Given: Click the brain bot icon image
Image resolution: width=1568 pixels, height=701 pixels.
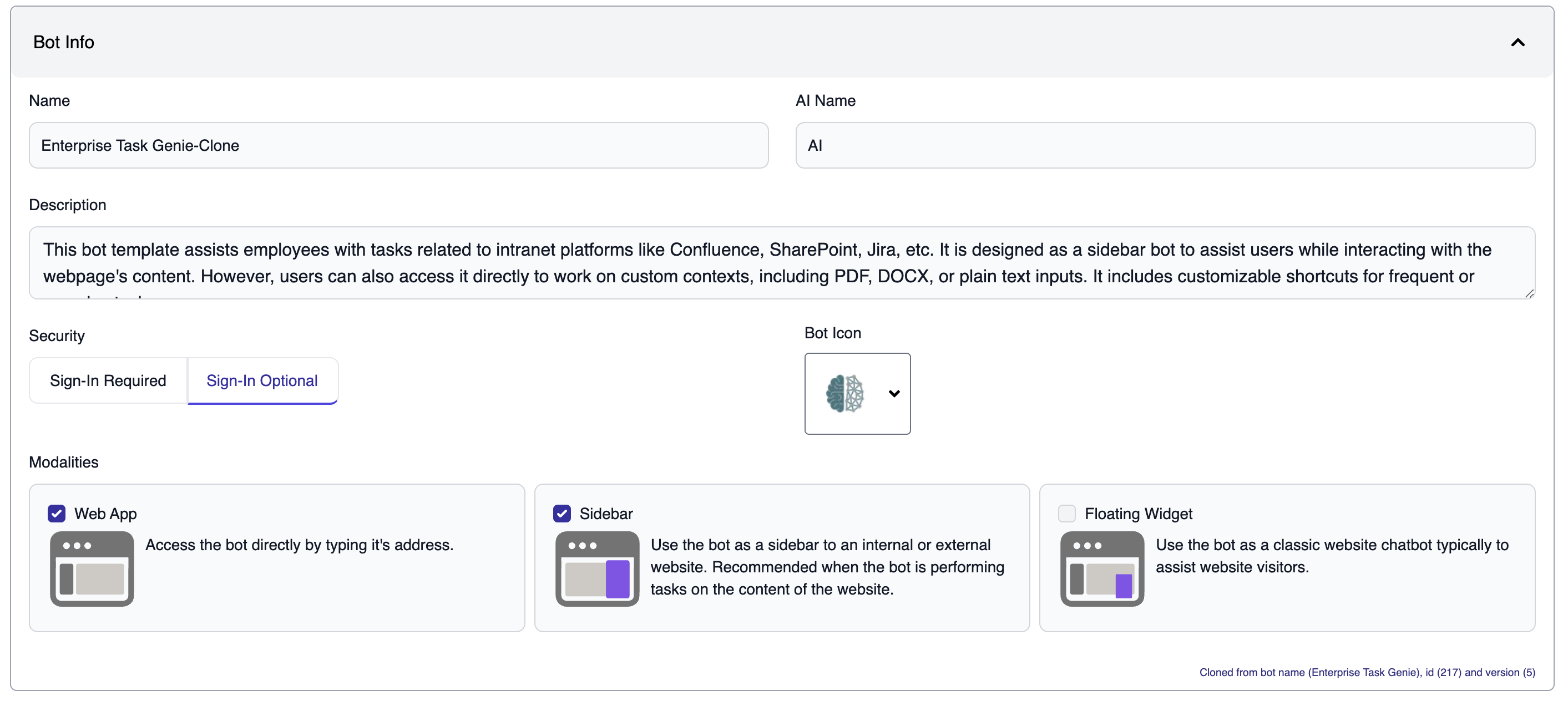Looking at the screenshot, I should click(844, 394).
